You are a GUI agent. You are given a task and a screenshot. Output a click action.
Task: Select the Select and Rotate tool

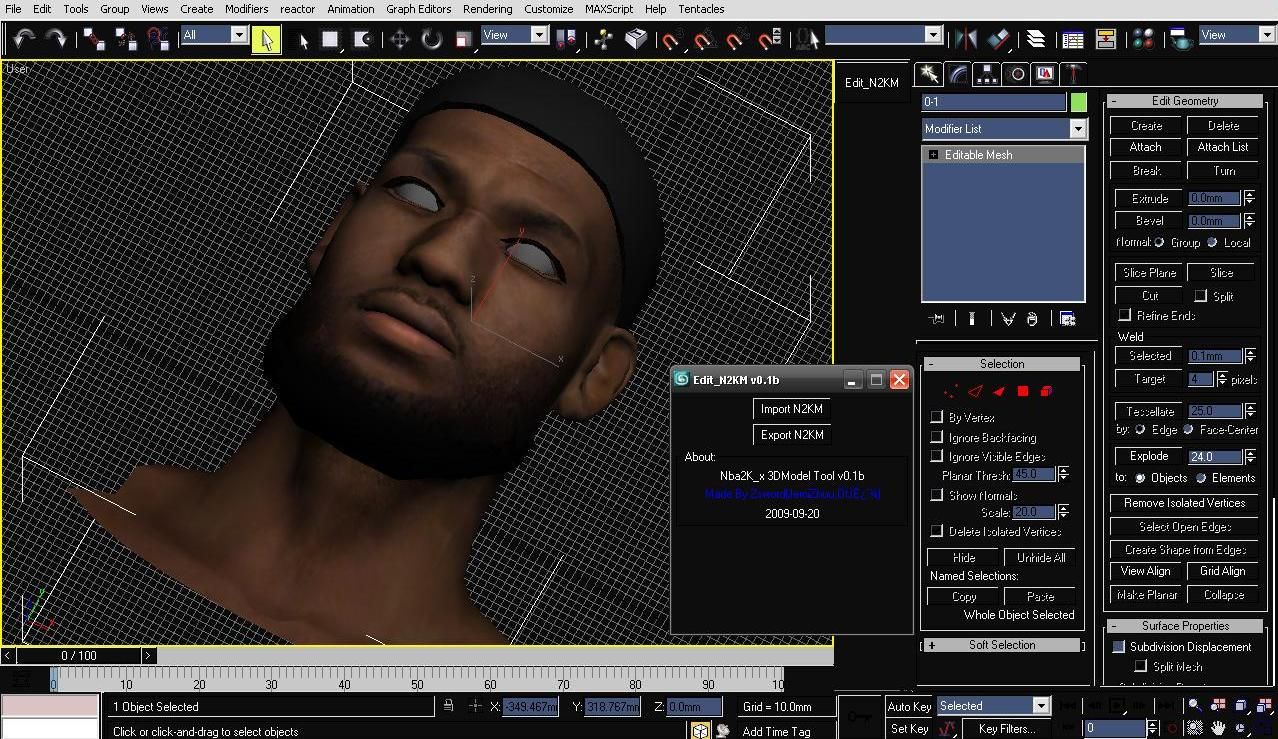[431, 39]
